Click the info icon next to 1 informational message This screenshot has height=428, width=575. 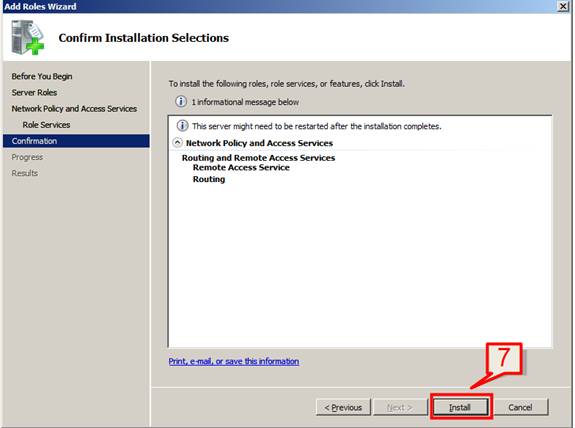181,101
